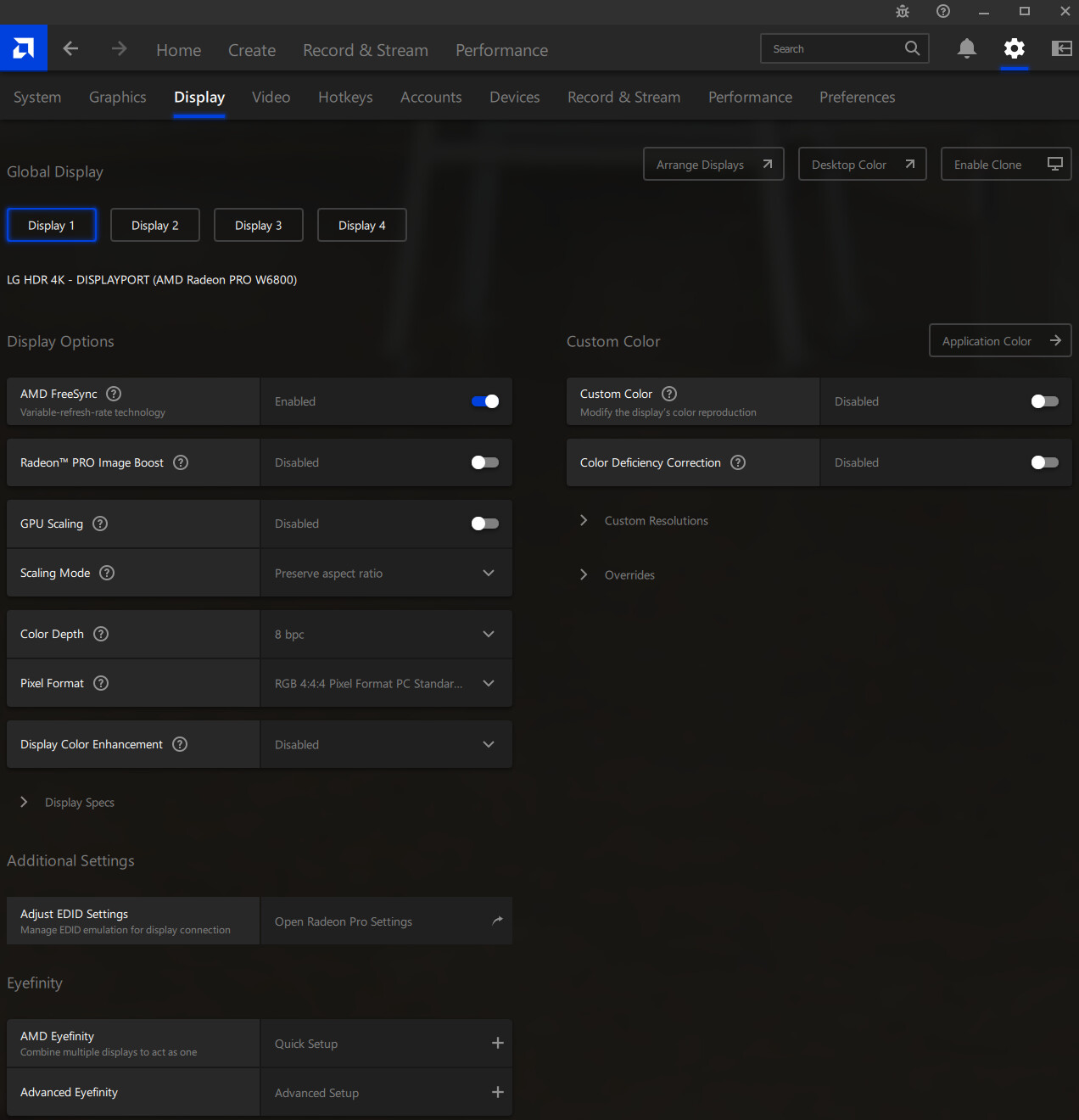Enable Radeon PRO Image Boost toggle
The width and height of the screenshot is (1079, 1120).
[x=485, y=462]
